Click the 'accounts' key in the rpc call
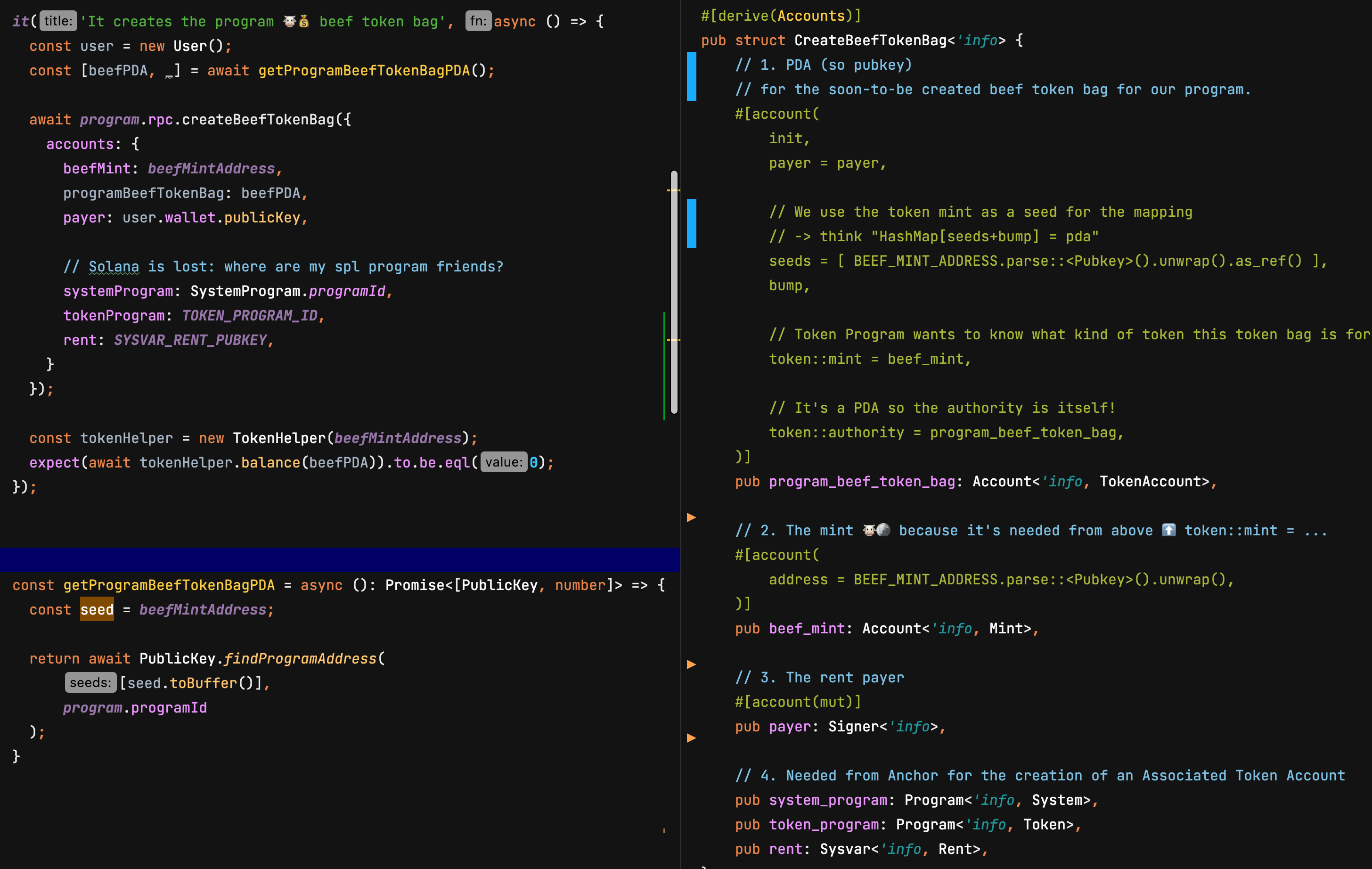The image size is (1372, 869). (80, 144)
